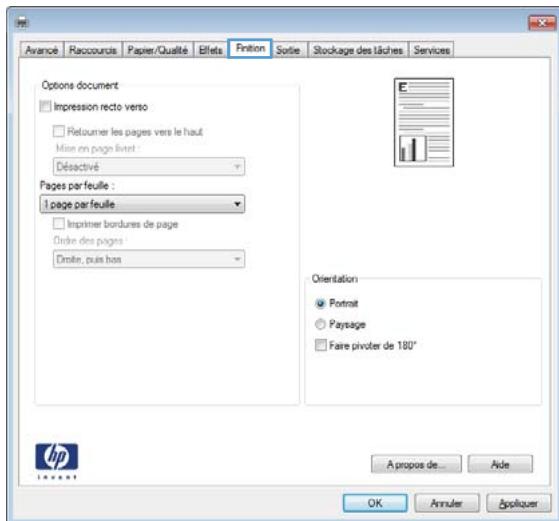
Task: Select the Effets tab
Action: pyautogui.click(x=210, y=50)
